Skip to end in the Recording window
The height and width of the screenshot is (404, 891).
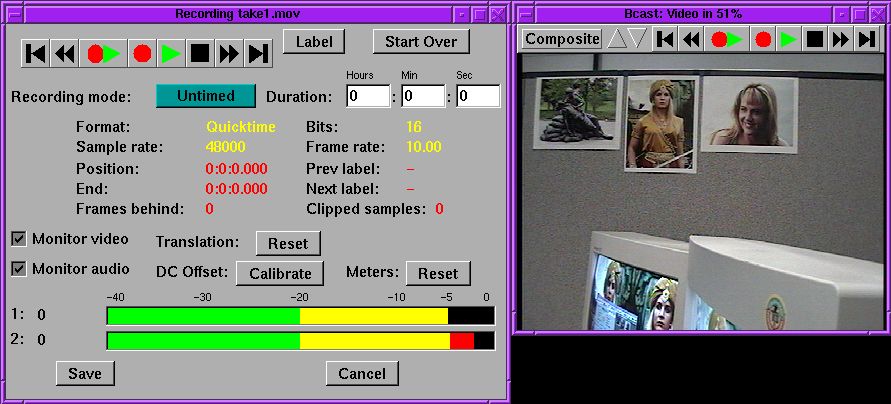tap(258, 54)
